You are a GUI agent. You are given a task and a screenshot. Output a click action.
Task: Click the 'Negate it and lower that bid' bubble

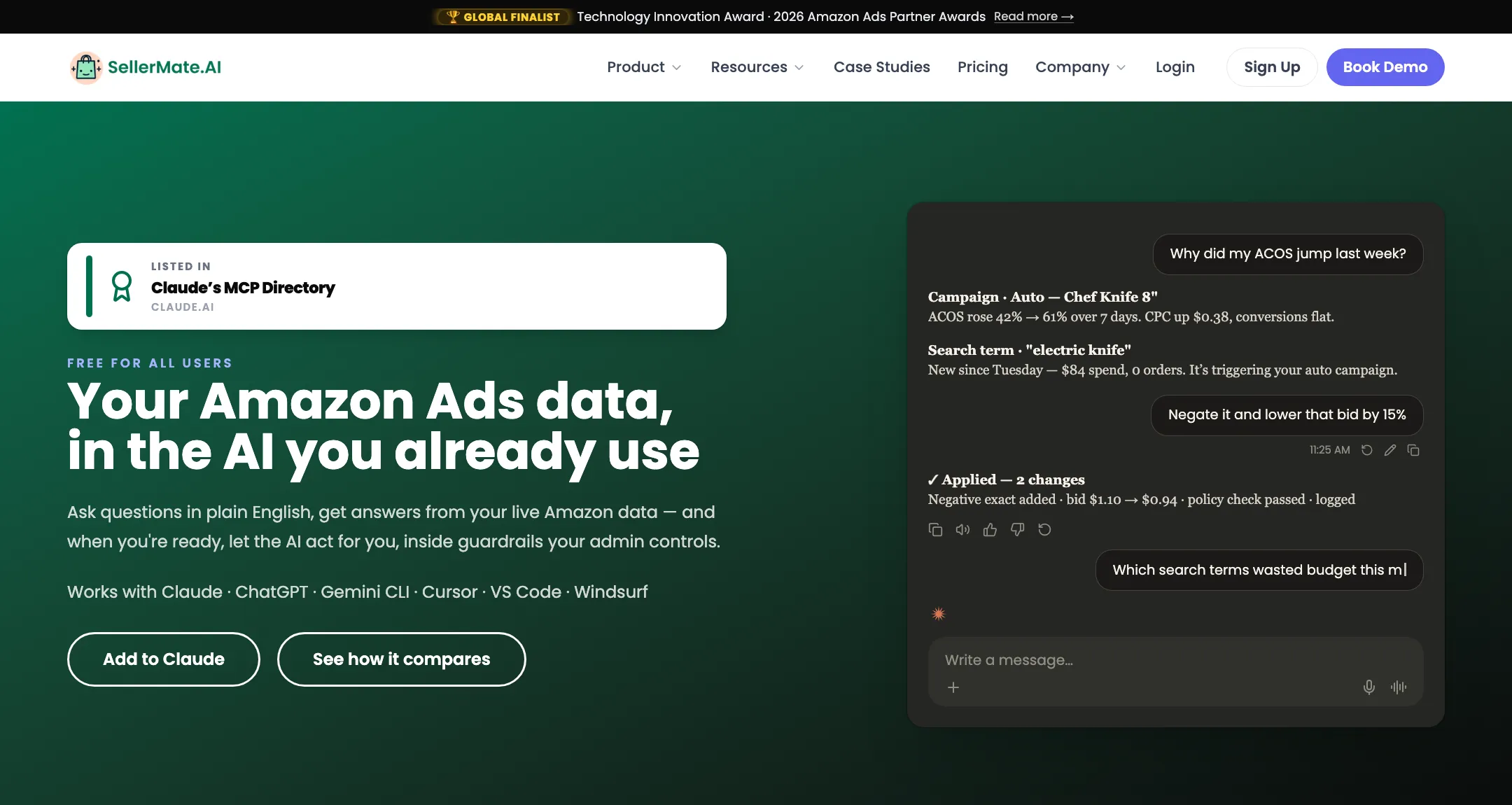pyautogui.click(x=1287, y=415)
